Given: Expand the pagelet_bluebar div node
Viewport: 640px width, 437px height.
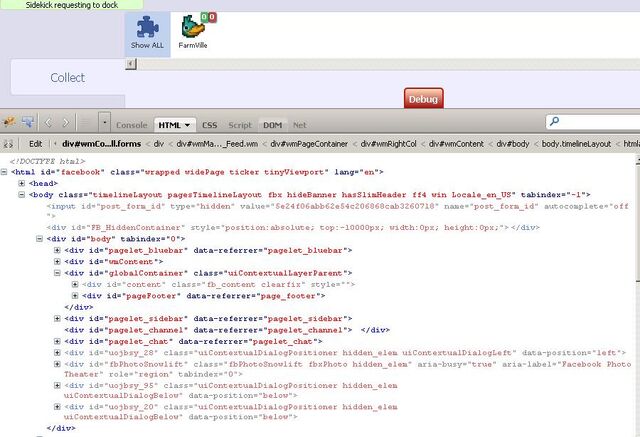Looking at the screenshot, I should pos(57,250).
